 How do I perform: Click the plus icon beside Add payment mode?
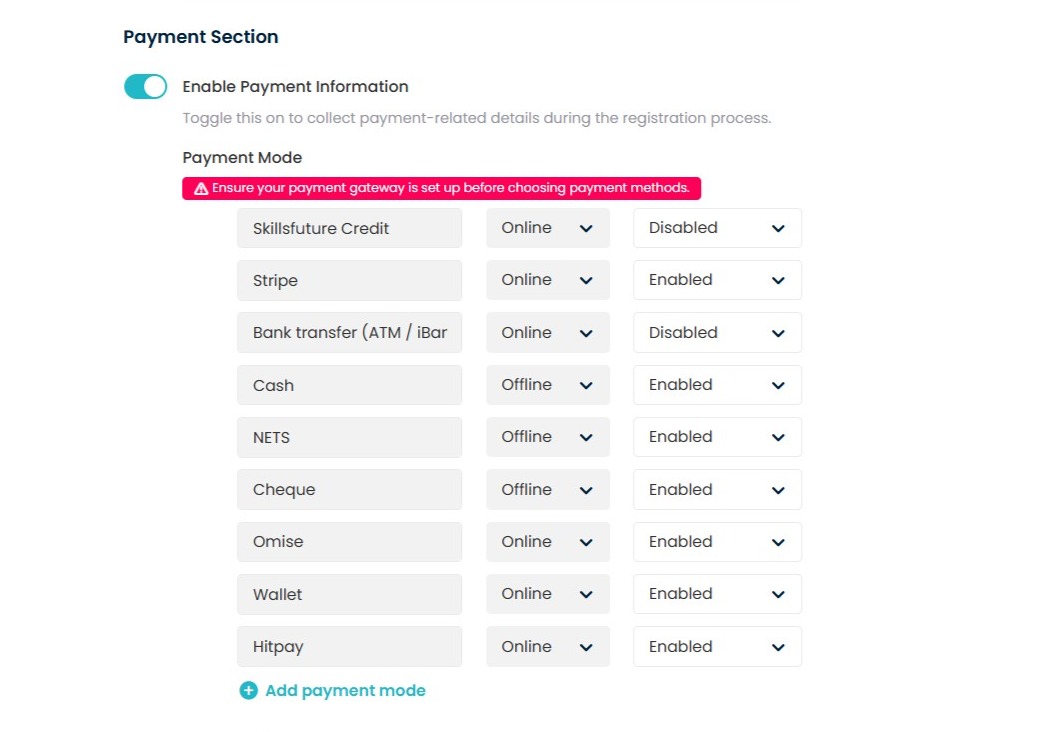tap(249, 690)
